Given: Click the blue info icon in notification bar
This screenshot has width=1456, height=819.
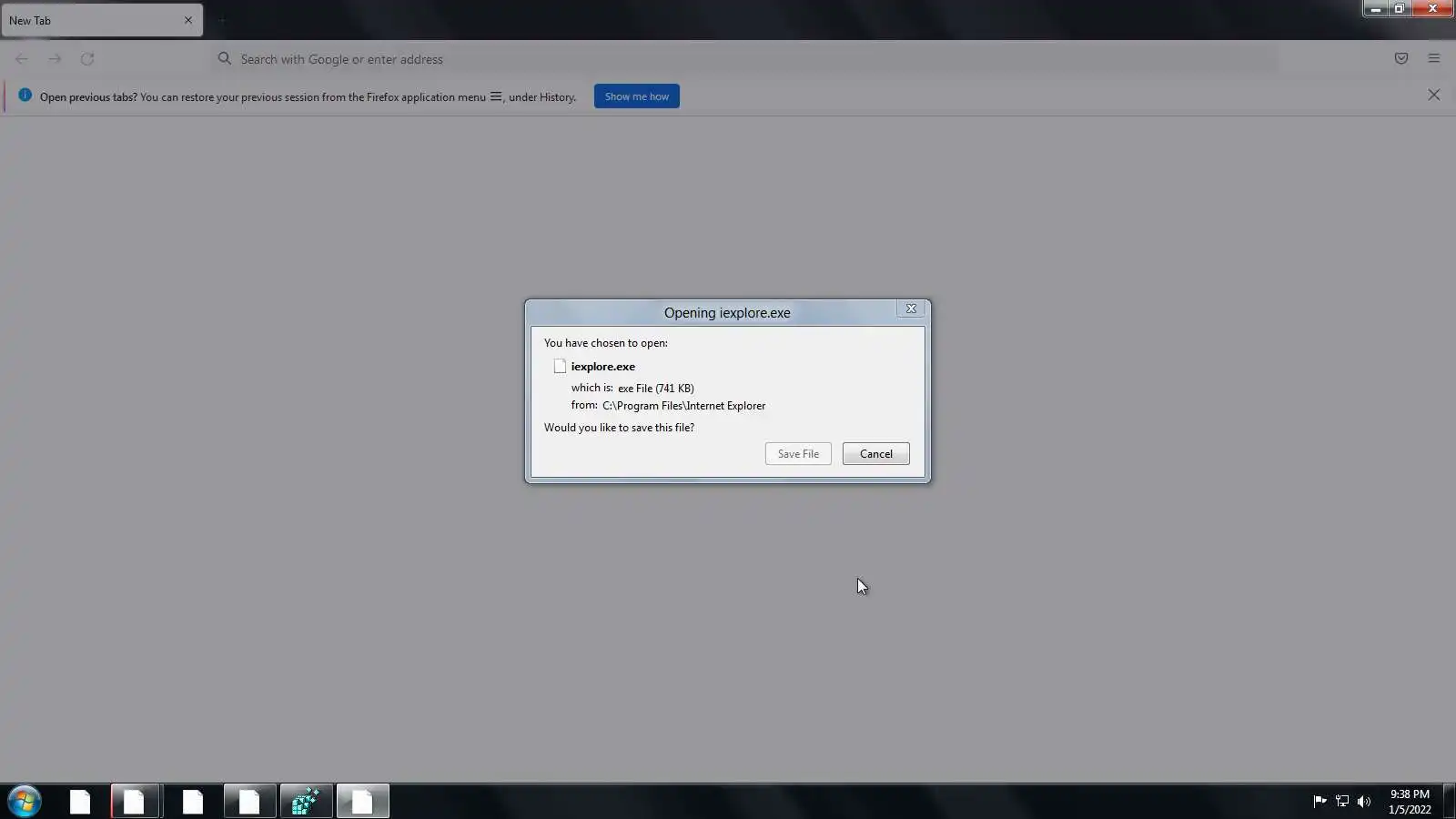Looking at the screenshot, I should pyautogui.click(x=25, y=96).
